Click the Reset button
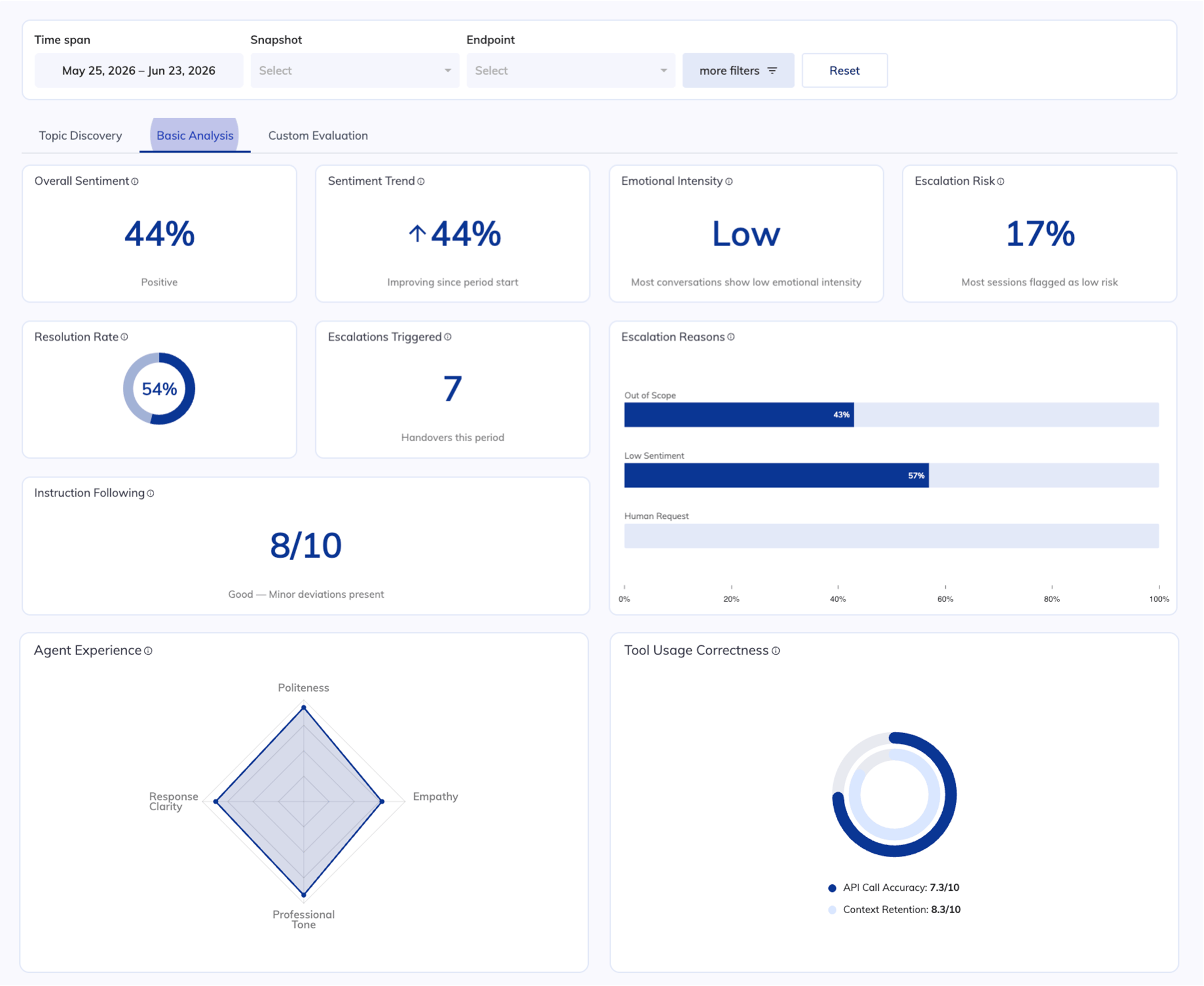Image resolution: width=1204 pixels, height=986 pixels. tap(845, 70)
